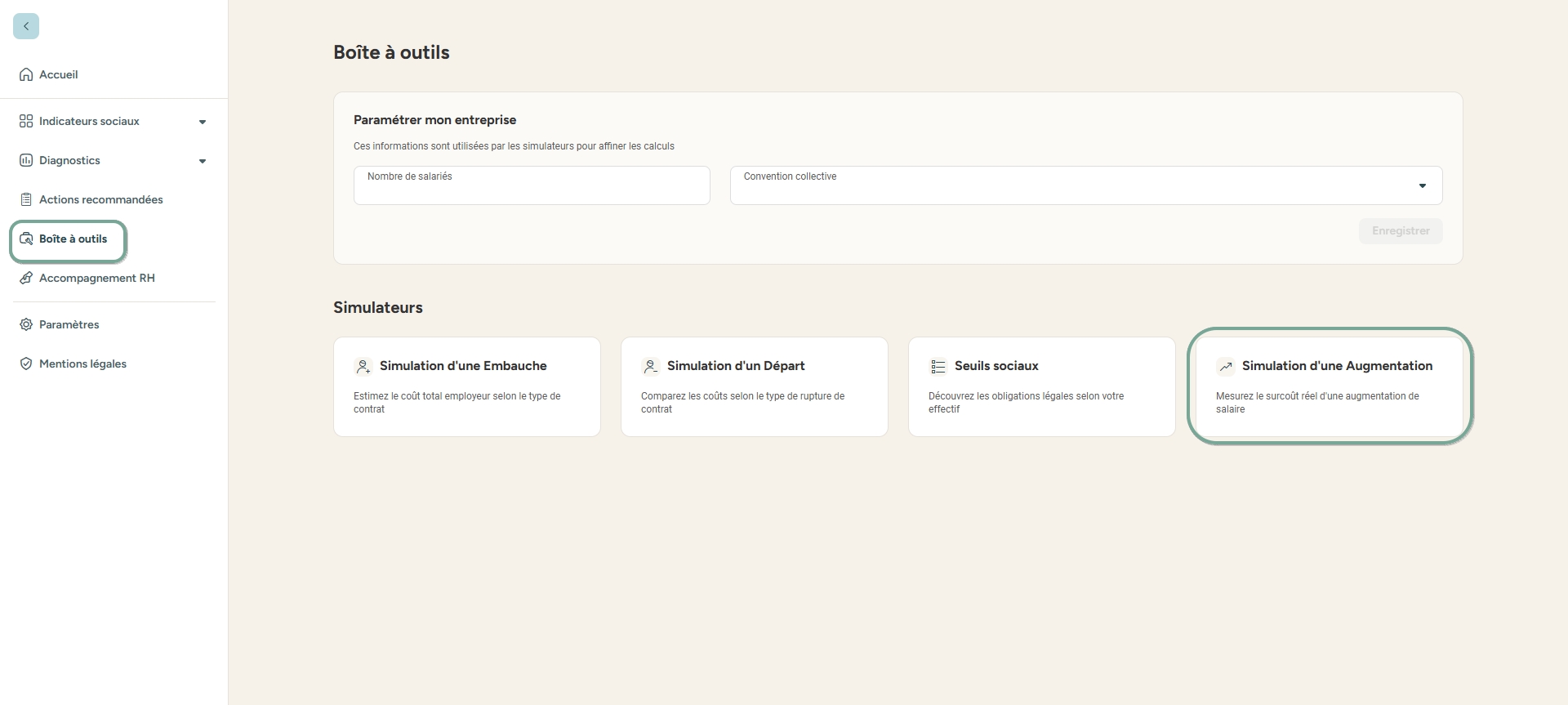This screenshot has width=1568, height=705.
Task: Expand the Indicateurs sociaux submenu arrow
Action: coord(203,122)
